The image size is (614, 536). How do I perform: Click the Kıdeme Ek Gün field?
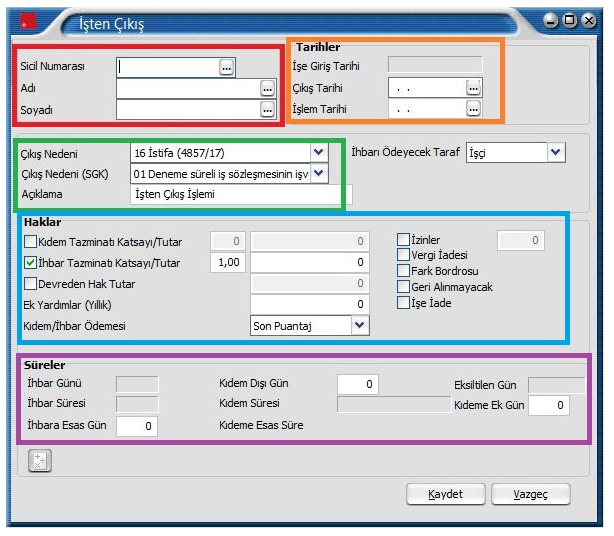[549, 405]
